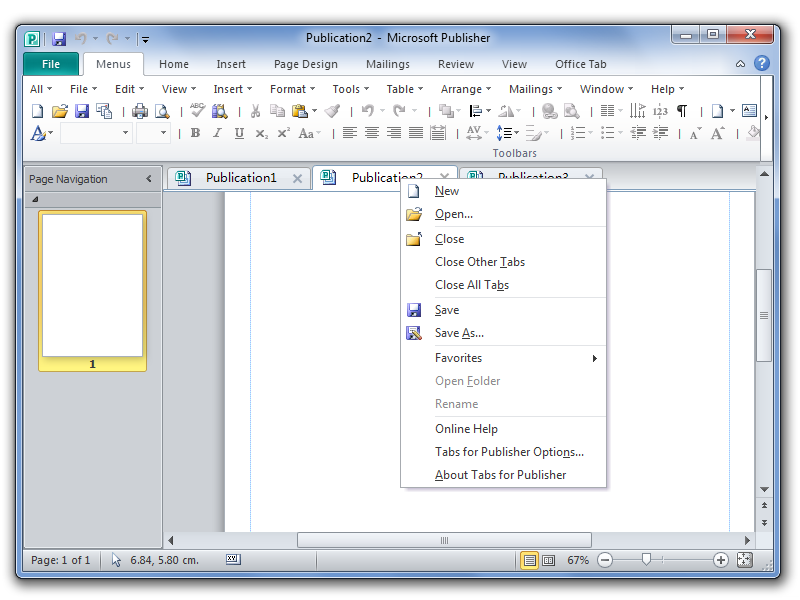
Task: Click the Save As icon in context menu
Action: pos(414,333)
